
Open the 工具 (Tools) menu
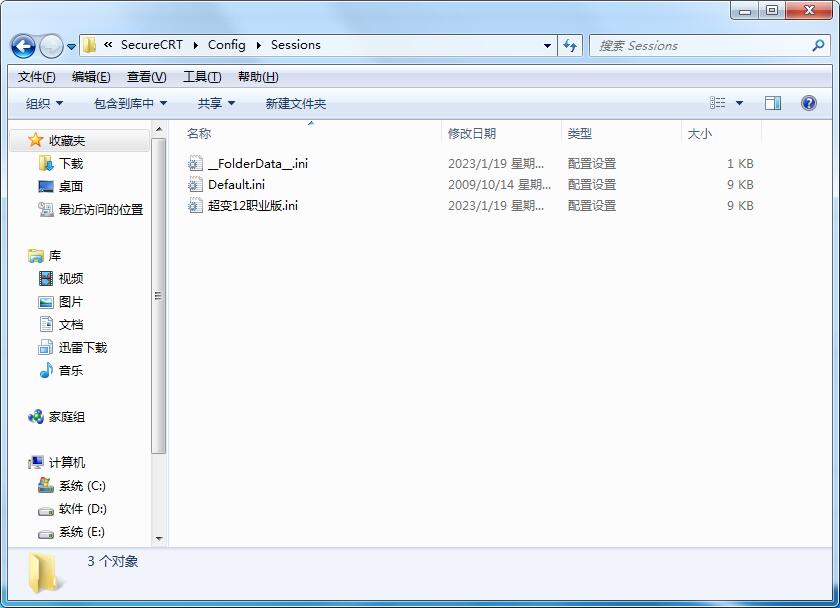pyautogui.click(x=199, y=75)
